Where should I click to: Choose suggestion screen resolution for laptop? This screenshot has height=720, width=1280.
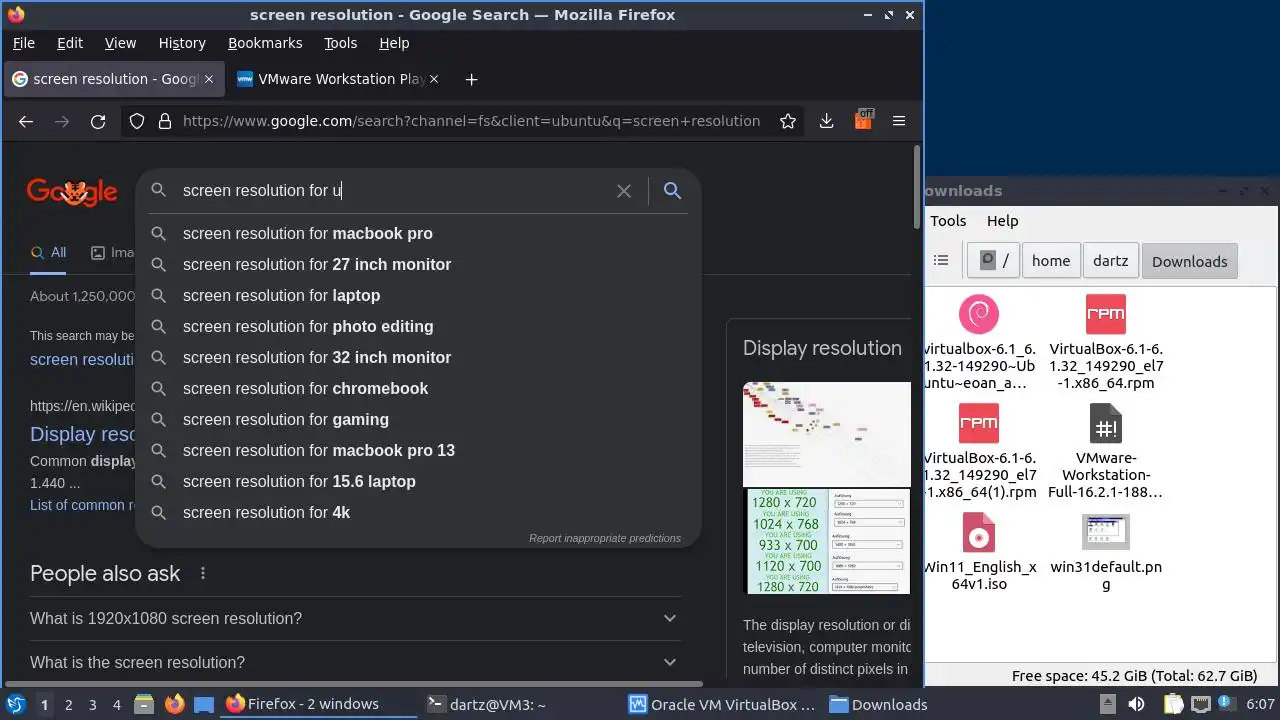point(418,295)
